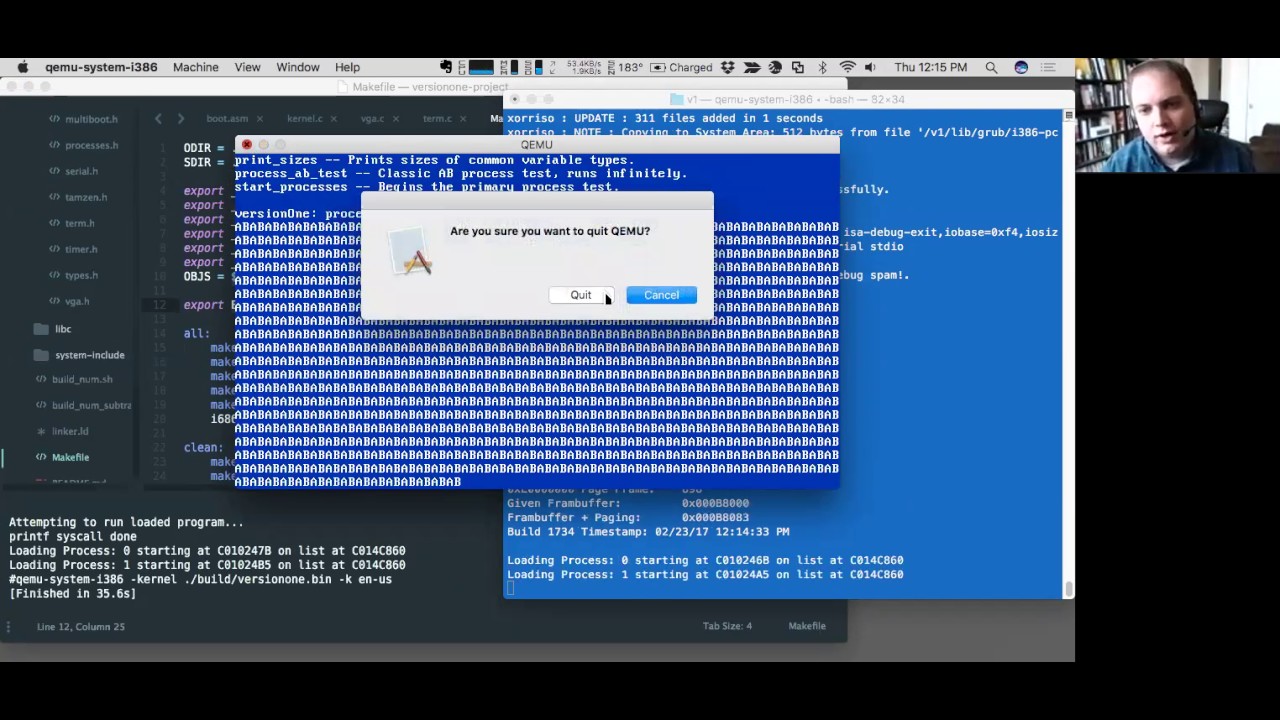This screenshot has width=1280, height=720.
Task: Open the battery Charged status menu
Action: [682, 67]
